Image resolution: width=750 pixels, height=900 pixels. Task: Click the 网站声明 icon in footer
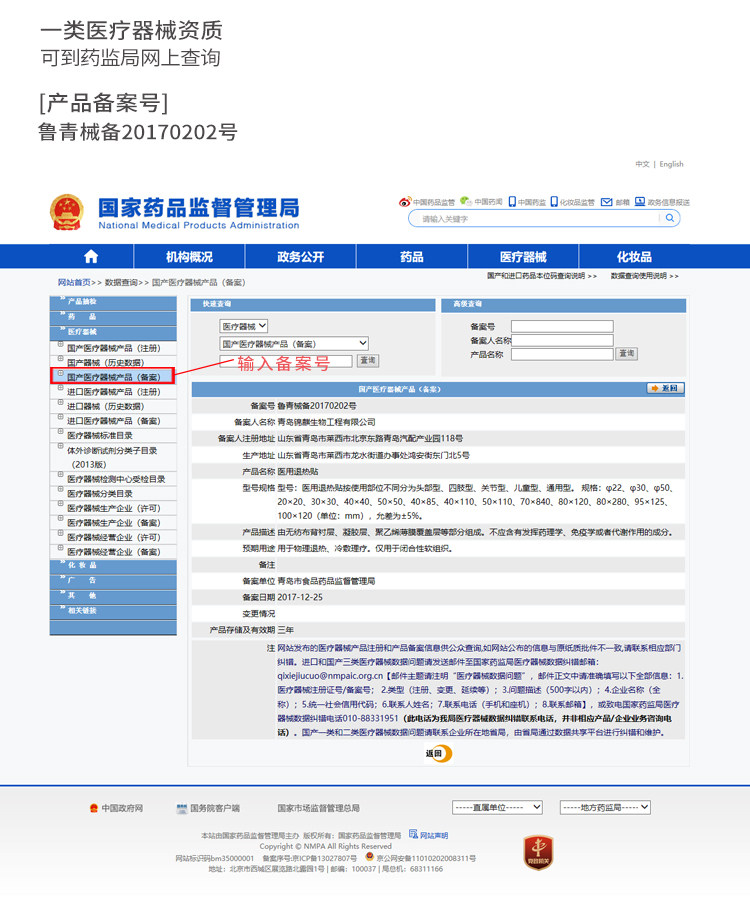413,834
